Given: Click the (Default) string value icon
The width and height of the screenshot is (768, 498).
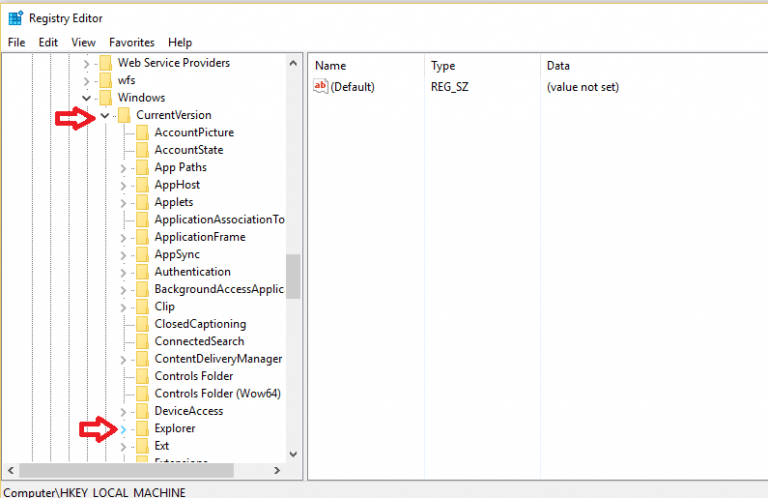Looking at the screenshot, I should [321, 87].
